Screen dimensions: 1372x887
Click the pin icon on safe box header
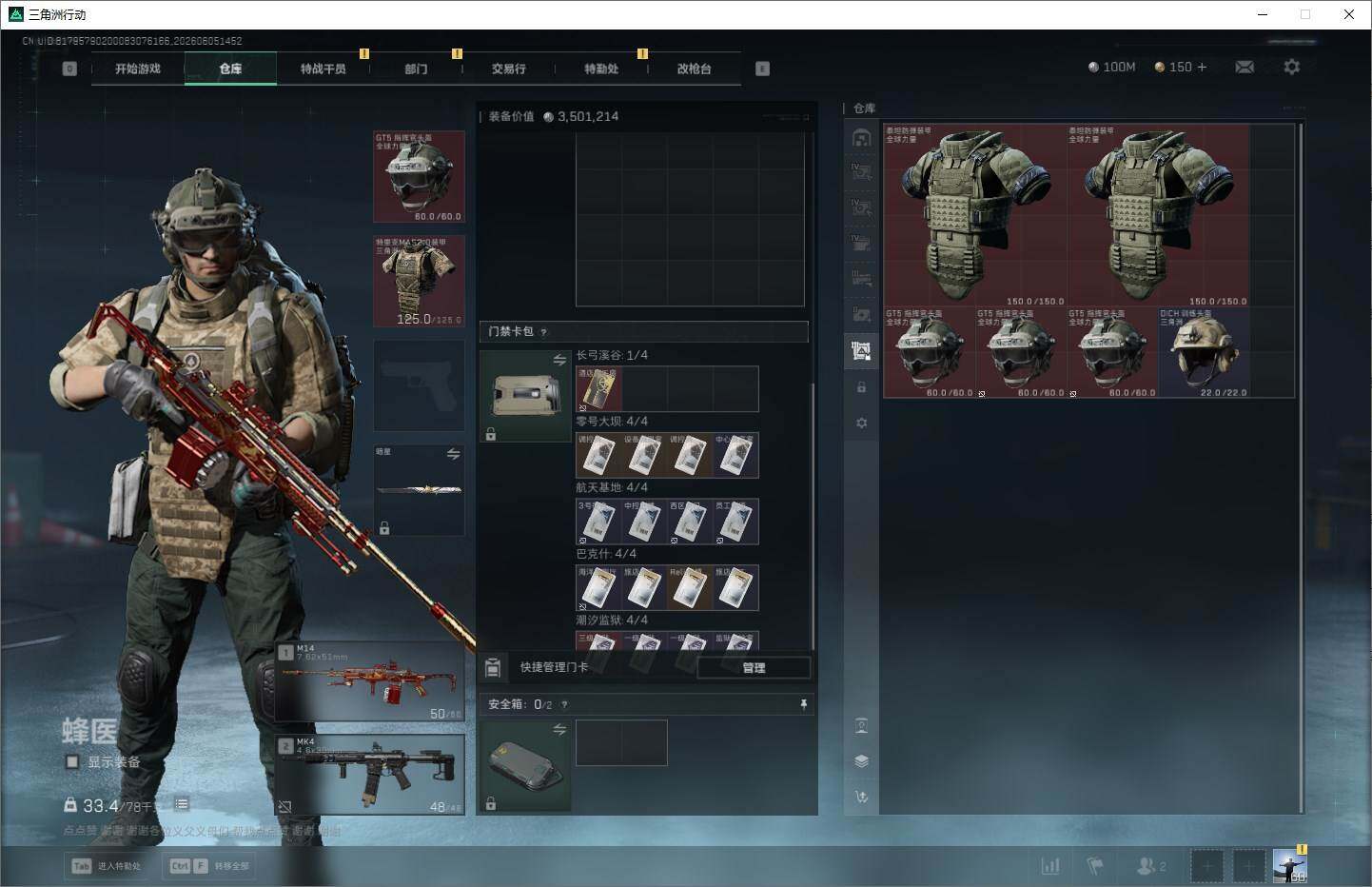[x=804, y=704]
